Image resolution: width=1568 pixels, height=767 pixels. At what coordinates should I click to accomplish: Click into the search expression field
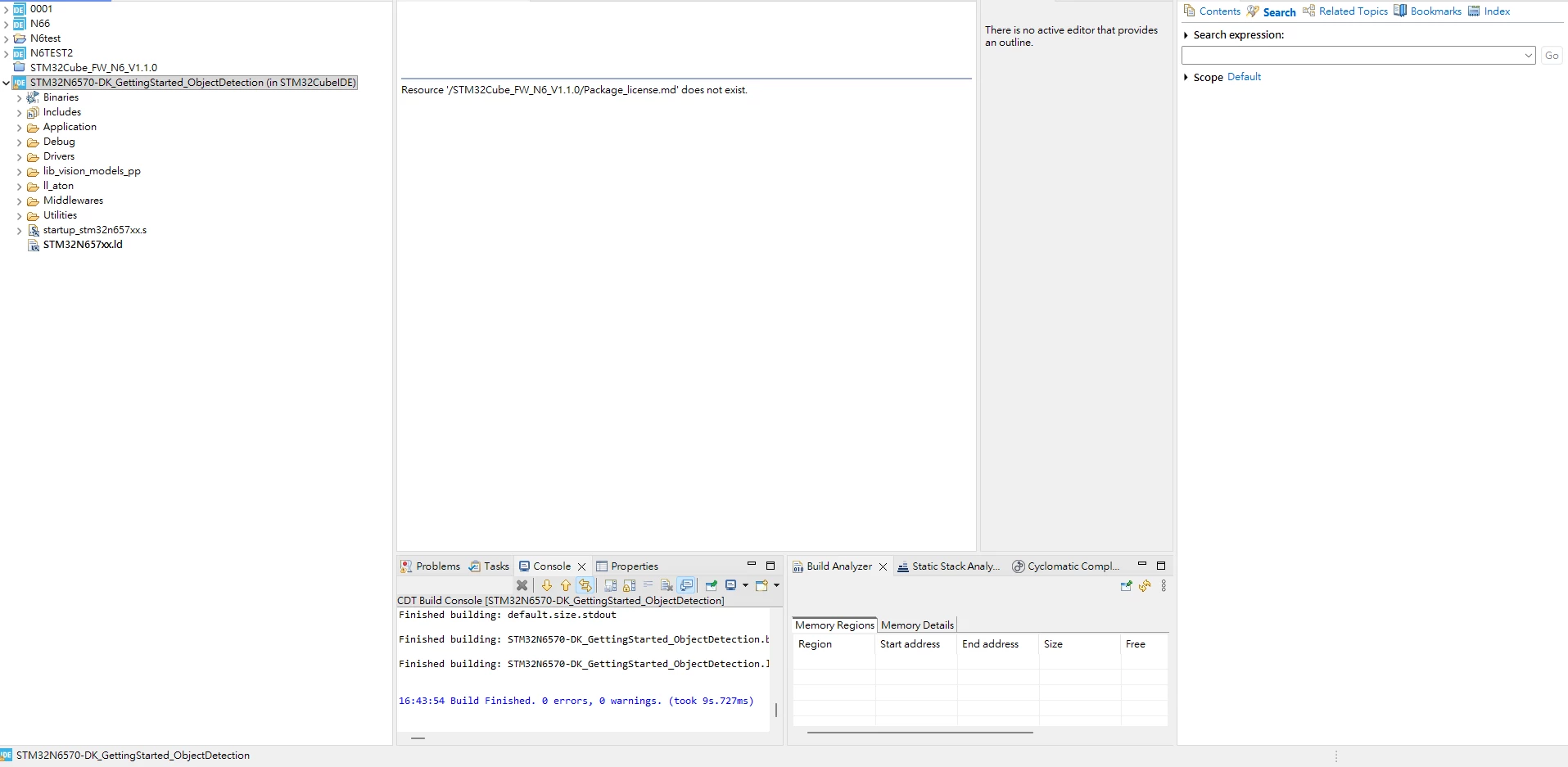coord(1352,56)
